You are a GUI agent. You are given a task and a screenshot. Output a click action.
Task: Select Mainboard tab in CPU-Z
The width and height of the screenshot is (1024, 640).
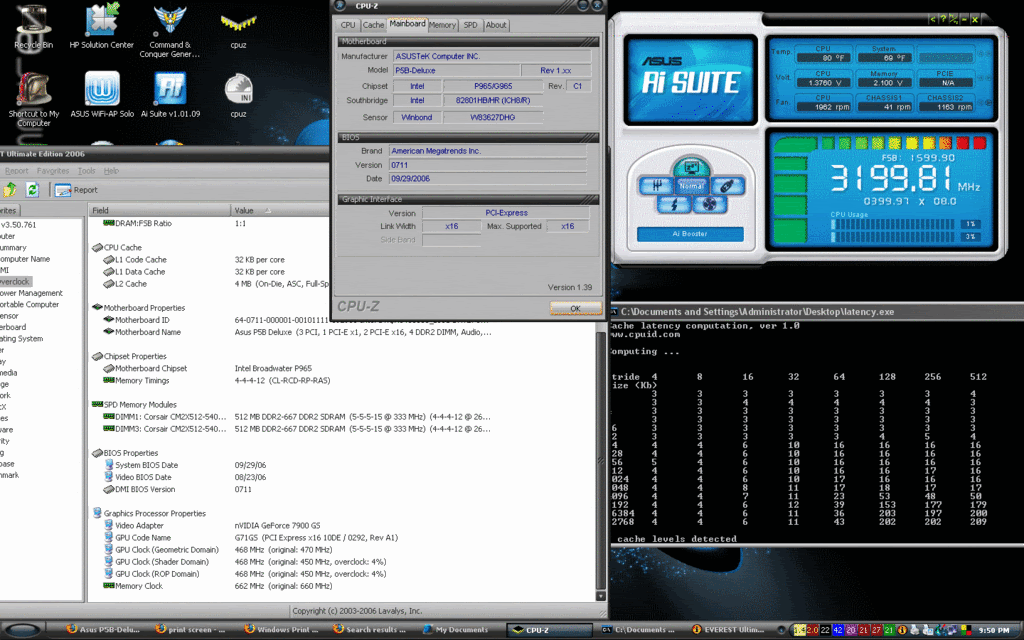407,24
